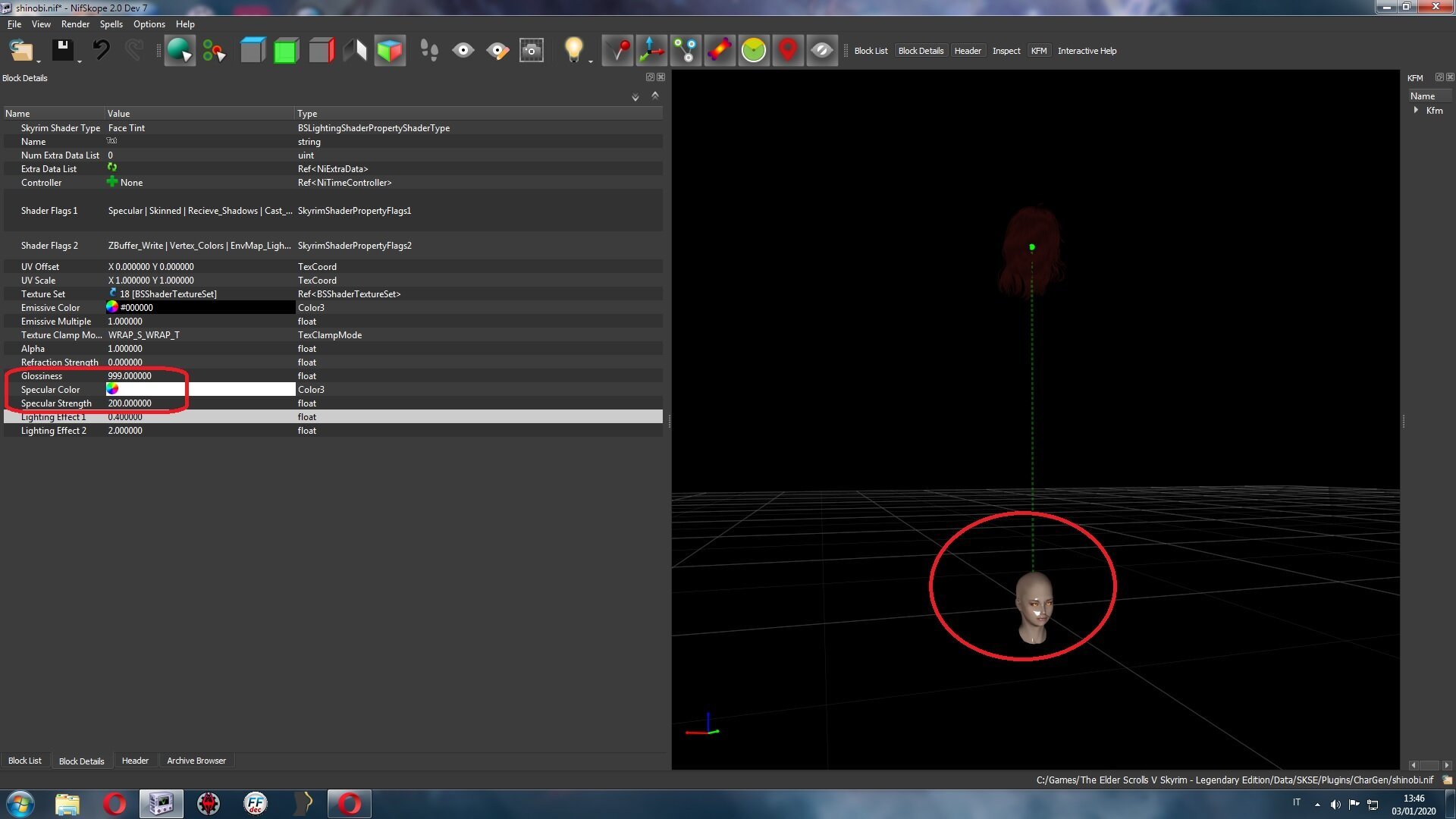This screenshot has width=1456, height=819.
Task: Select the Texture Clamp Mode WRAP_S_WRAP_T value
Action: click(x=144, y=335)
